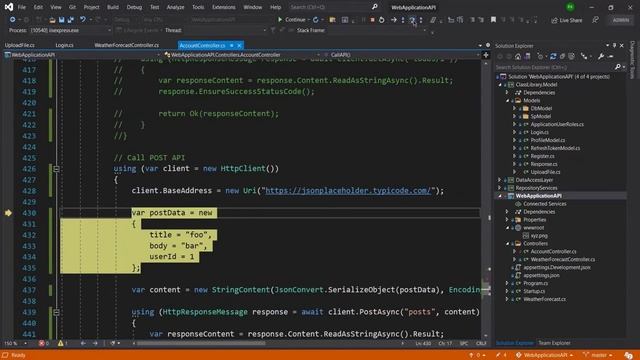640x360 pixels.
Task: Click the Search (Ctrl+Q) box
Action: point(333,7)
